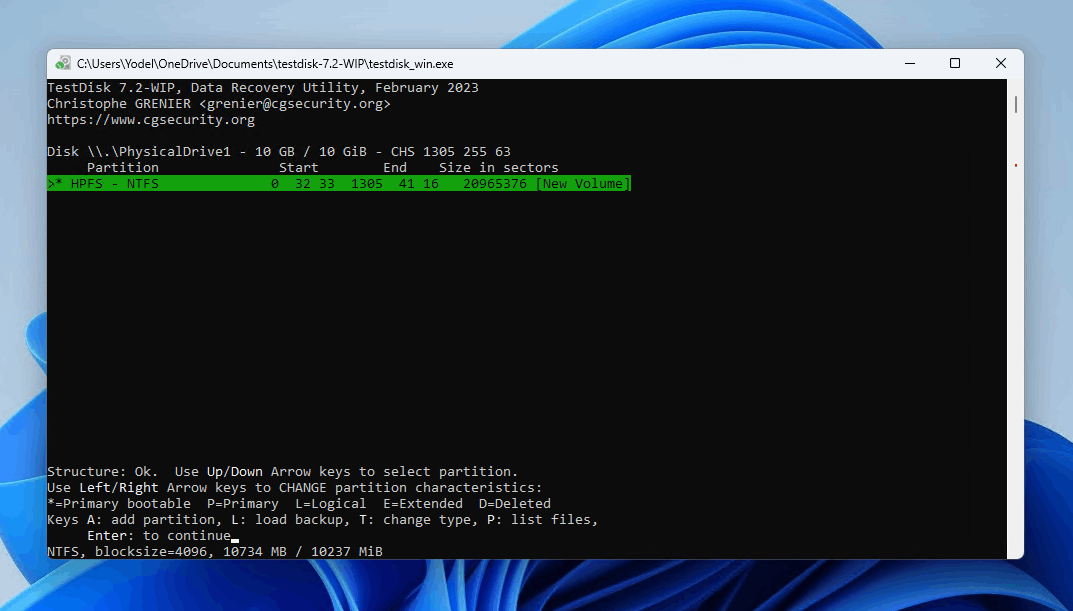Click the 'D=Deleted' legend text
Image resolution: width=1073 pixels, height=611 pixels.
515,504
